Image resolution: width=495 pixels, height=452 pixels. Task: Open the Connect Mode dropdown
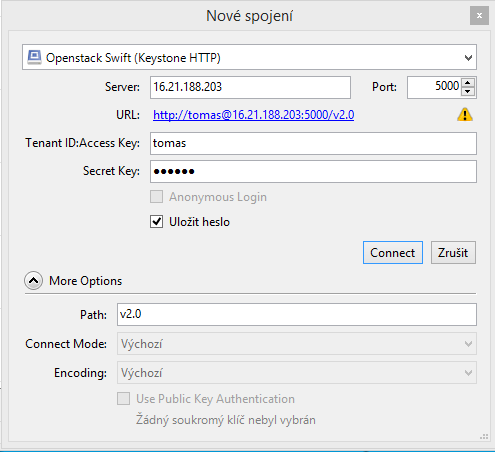(x=297, y=344)
